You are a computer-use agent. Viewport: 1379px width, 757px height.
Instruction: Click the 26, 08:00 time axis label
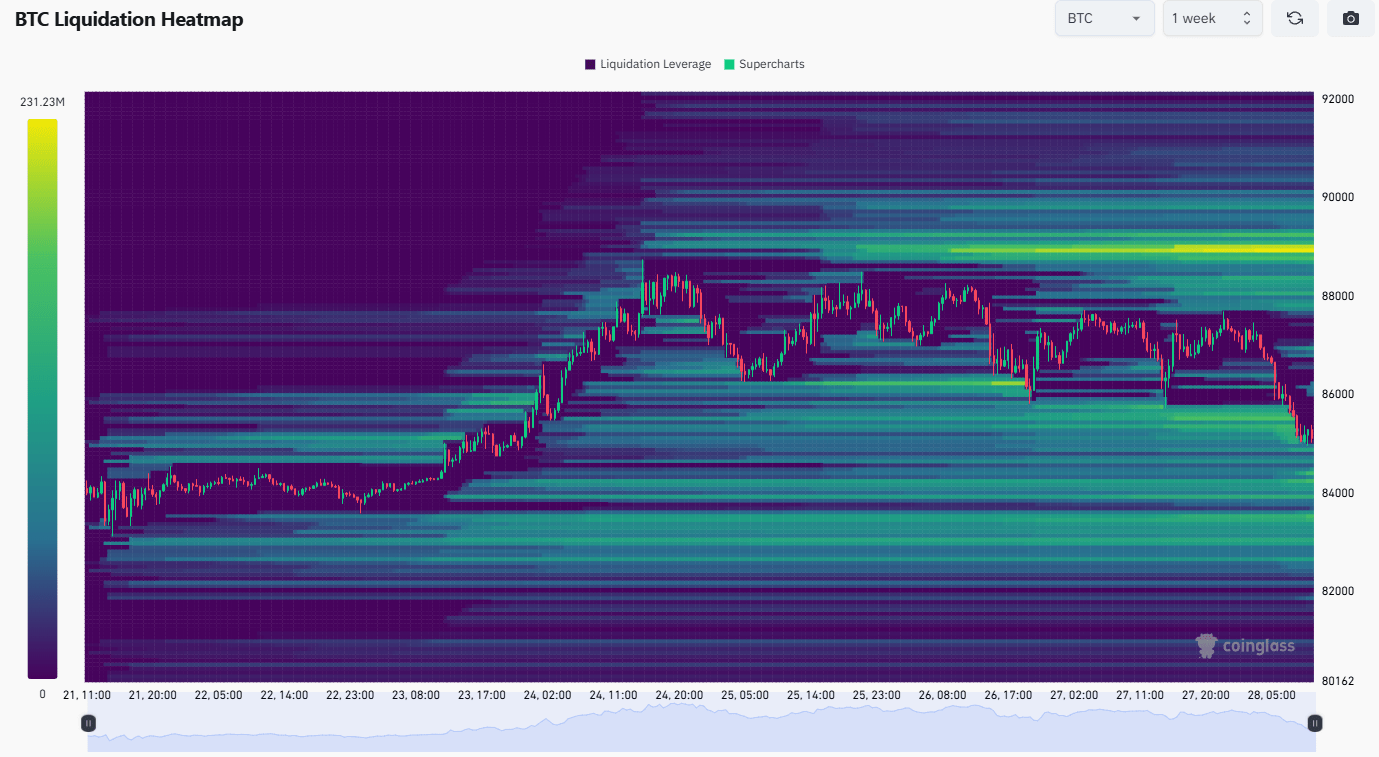point(943,695)
